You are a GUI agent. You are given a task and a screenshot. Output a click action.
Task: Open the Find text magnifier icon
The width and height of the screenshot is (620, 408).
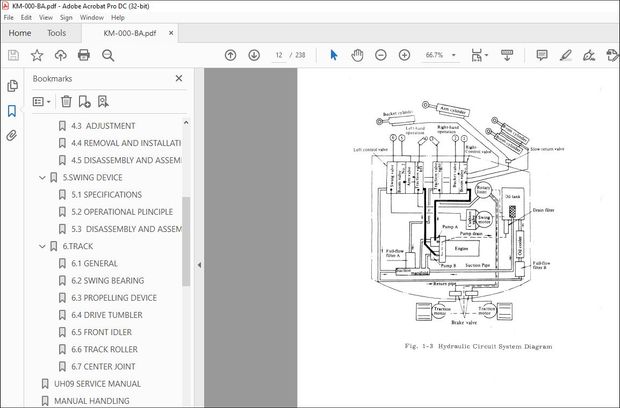click(108, 55)
